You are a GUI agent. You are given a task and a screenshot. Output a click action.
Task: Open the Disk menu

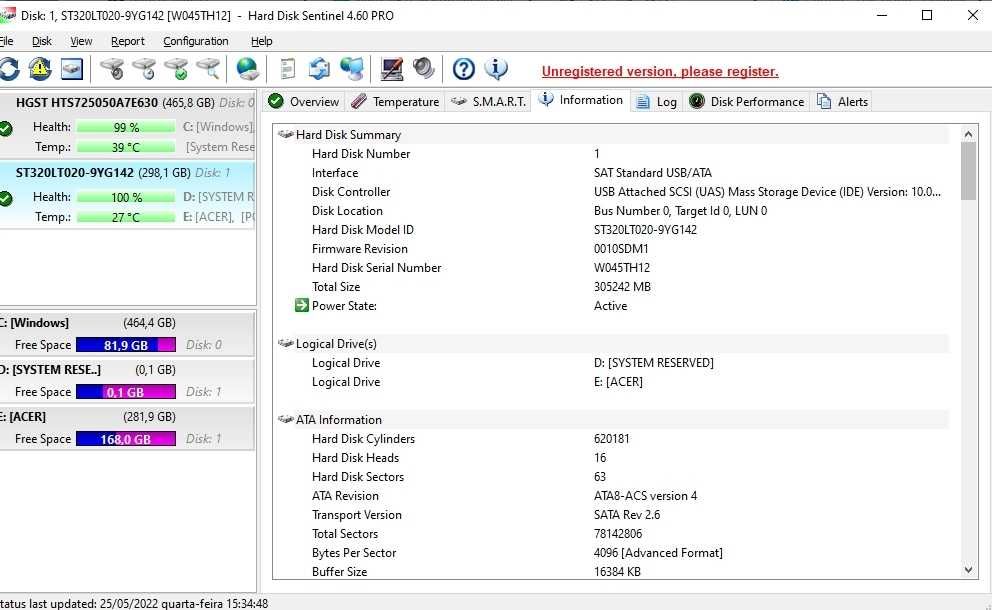(x=42, y=41)
